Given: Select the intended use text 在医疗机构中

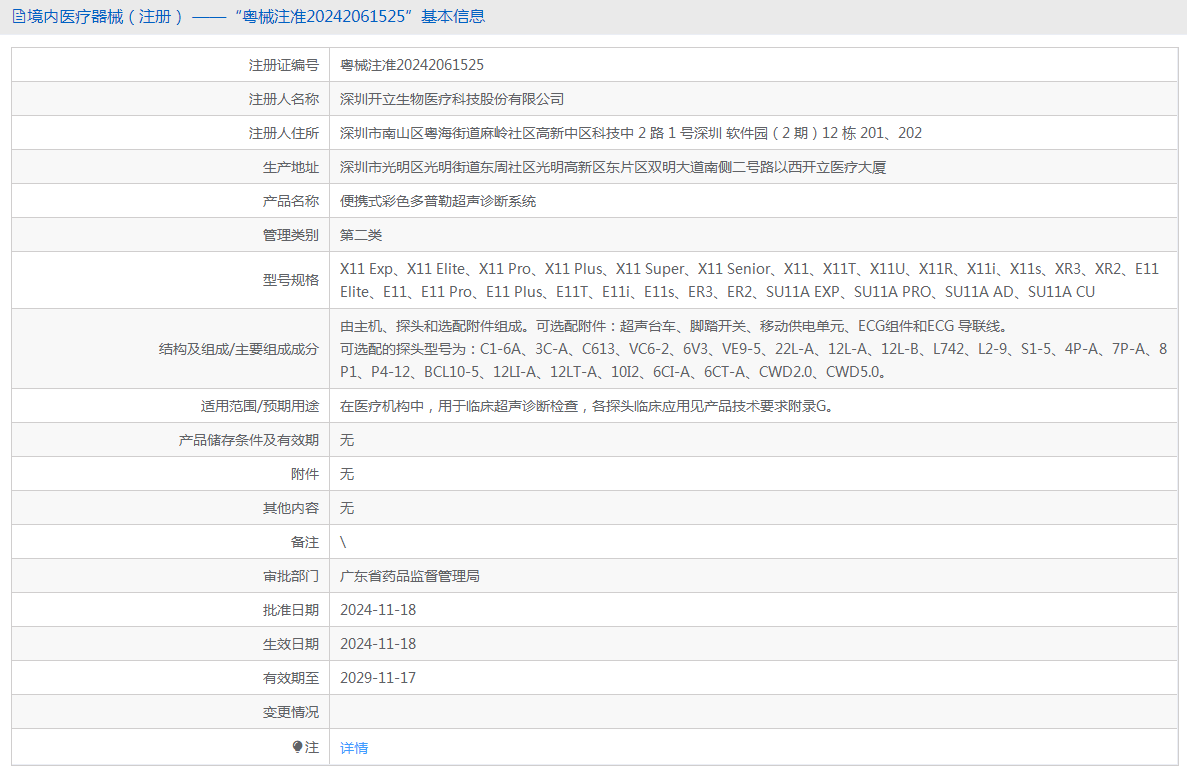Looking at the screenshot, I should point(588,407).
